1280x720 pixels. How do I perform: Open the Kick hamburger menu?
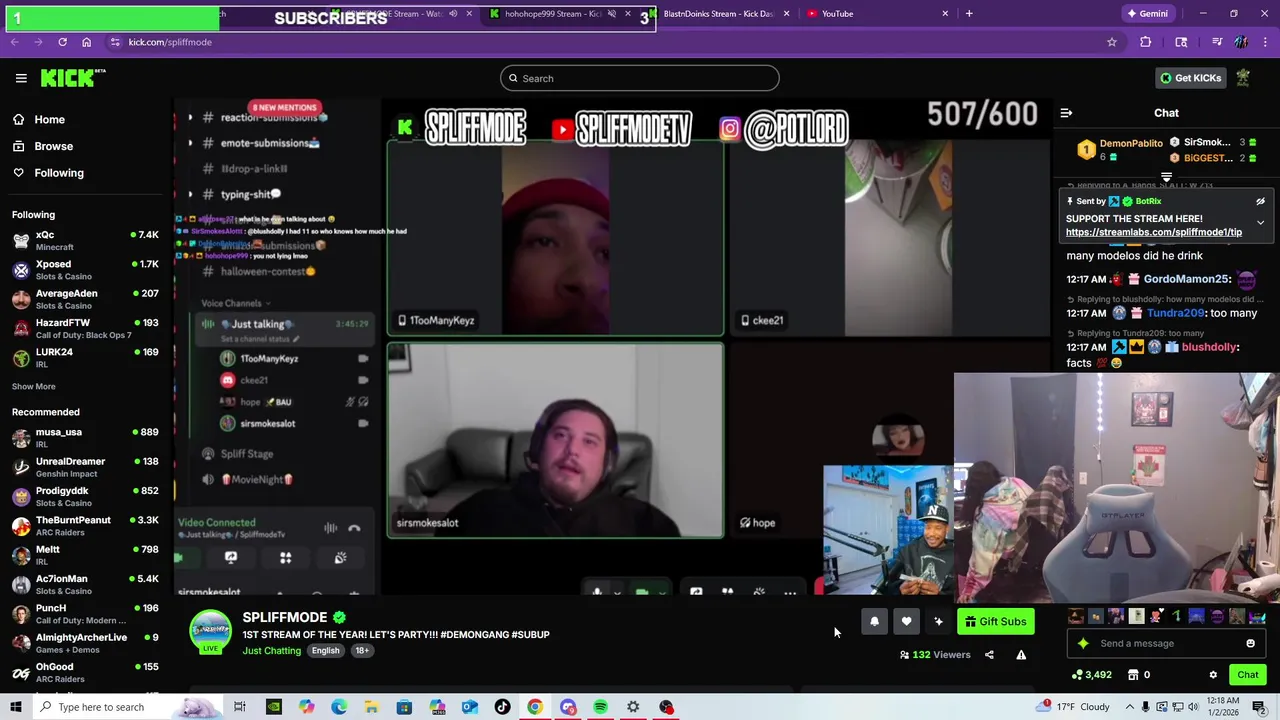pyautogui.click(x=21, y=78)
